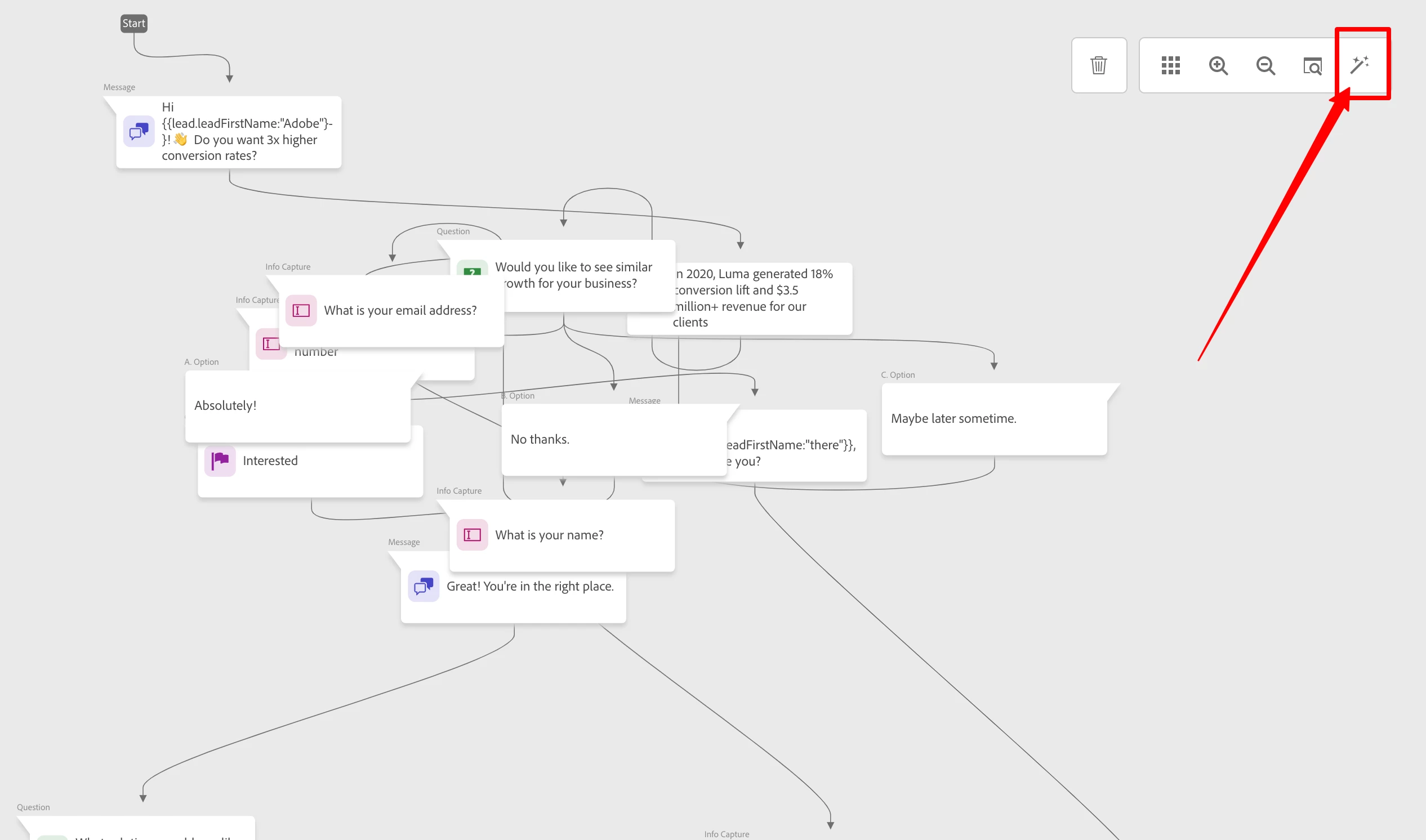Click chat bubble icon on Hi message
The image size is (1426, 840).
pyautogui.click(x=139, y=131)
